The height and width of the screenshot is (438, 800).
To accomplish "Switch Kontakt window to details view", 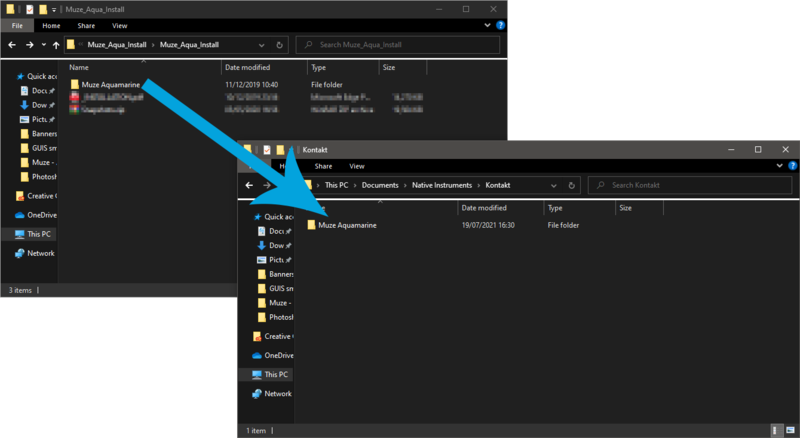I will (x=774, y=430).
